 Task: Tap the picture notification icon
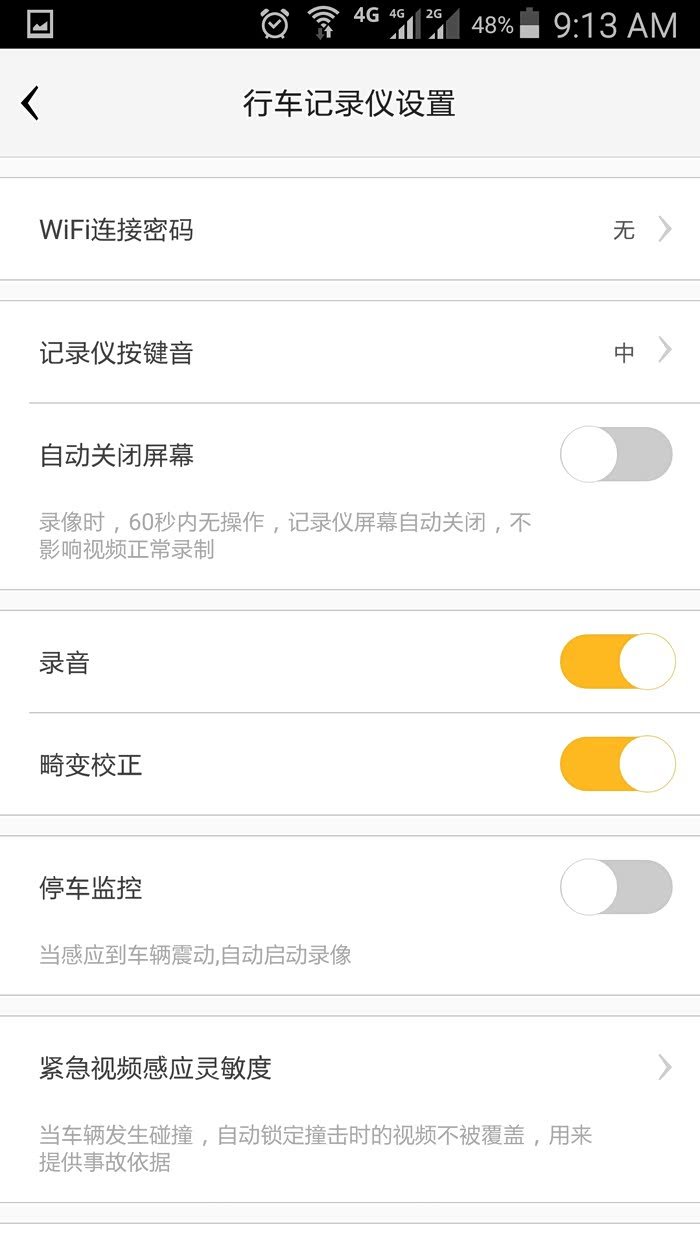[39, 24]
